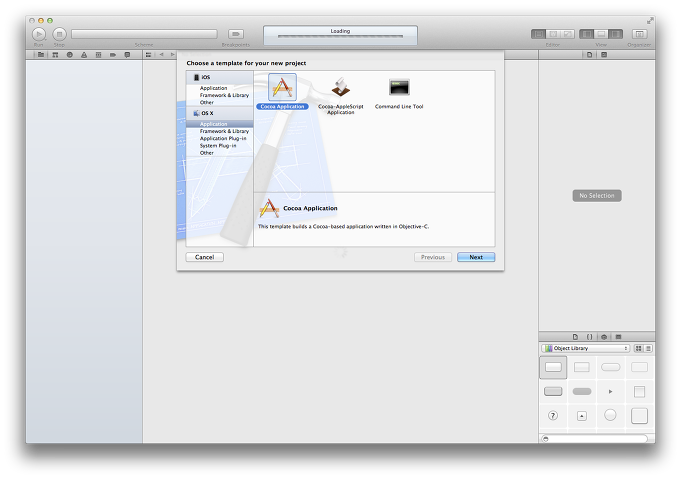Viewport: 681px width, 479px height.
Task: Show the Issue navigator warning icon
Action: [x=84, y=55]
